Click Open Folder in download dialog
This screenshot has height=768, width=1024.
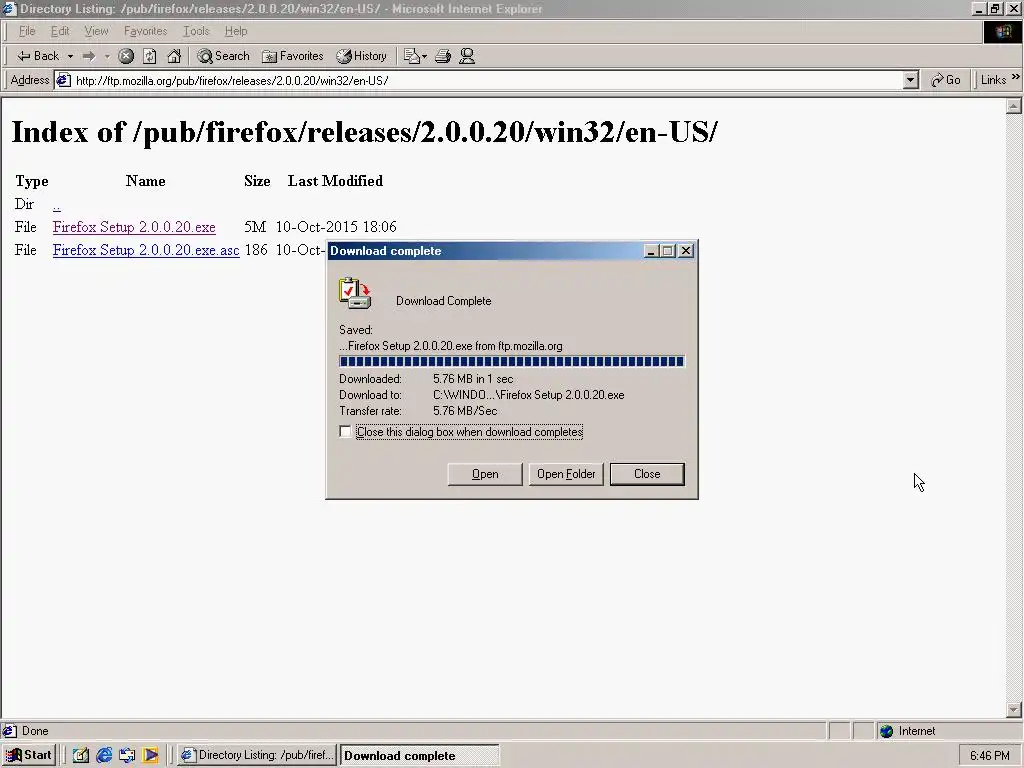(x=566, y=474)
